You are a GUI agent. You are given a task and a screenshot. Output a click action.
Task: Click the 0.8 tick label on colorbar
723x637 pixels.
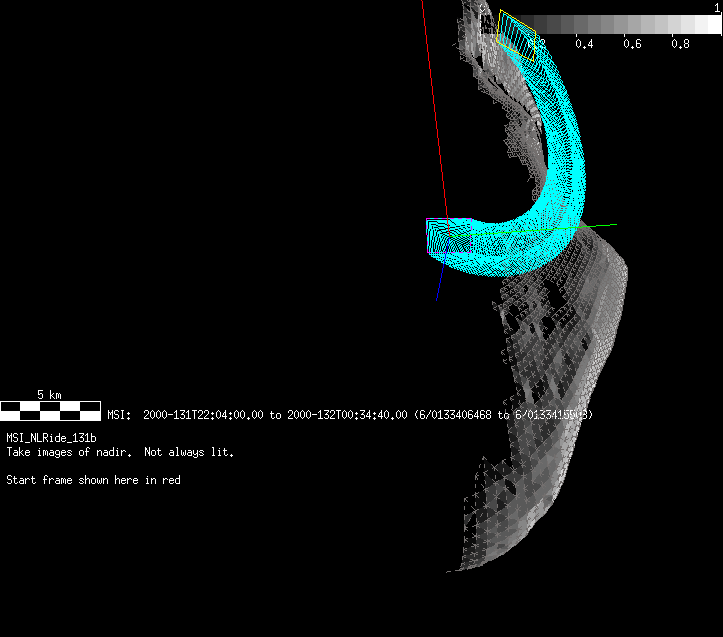680,44
